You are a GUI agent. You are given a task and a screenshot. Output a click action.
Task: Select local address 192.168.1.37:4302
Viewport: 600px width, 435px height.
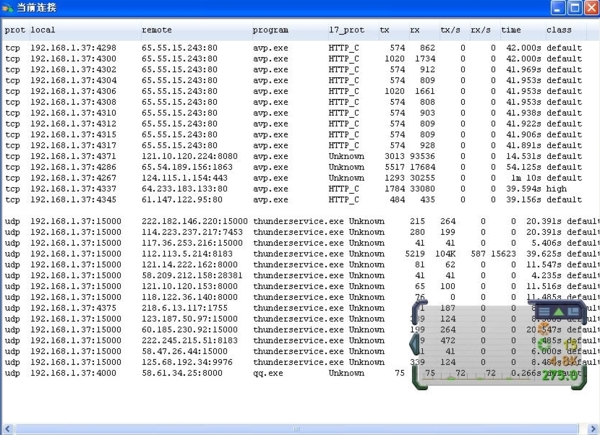73,70
